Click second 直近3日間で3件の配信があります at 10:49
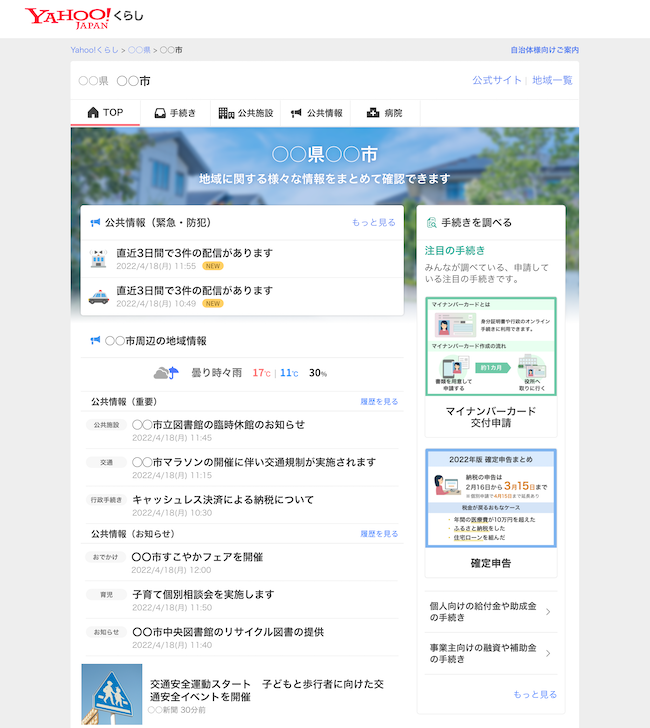This screenshot has height=728, width=650. (195, 291)
